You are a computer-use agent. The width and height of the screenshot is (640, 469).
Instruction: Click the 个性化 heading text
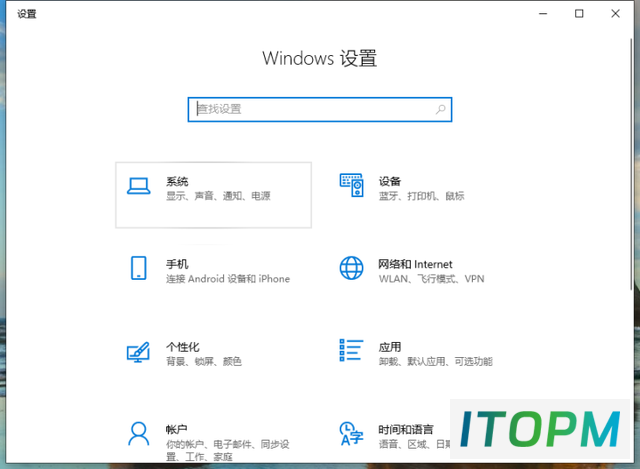click(182, 347)
